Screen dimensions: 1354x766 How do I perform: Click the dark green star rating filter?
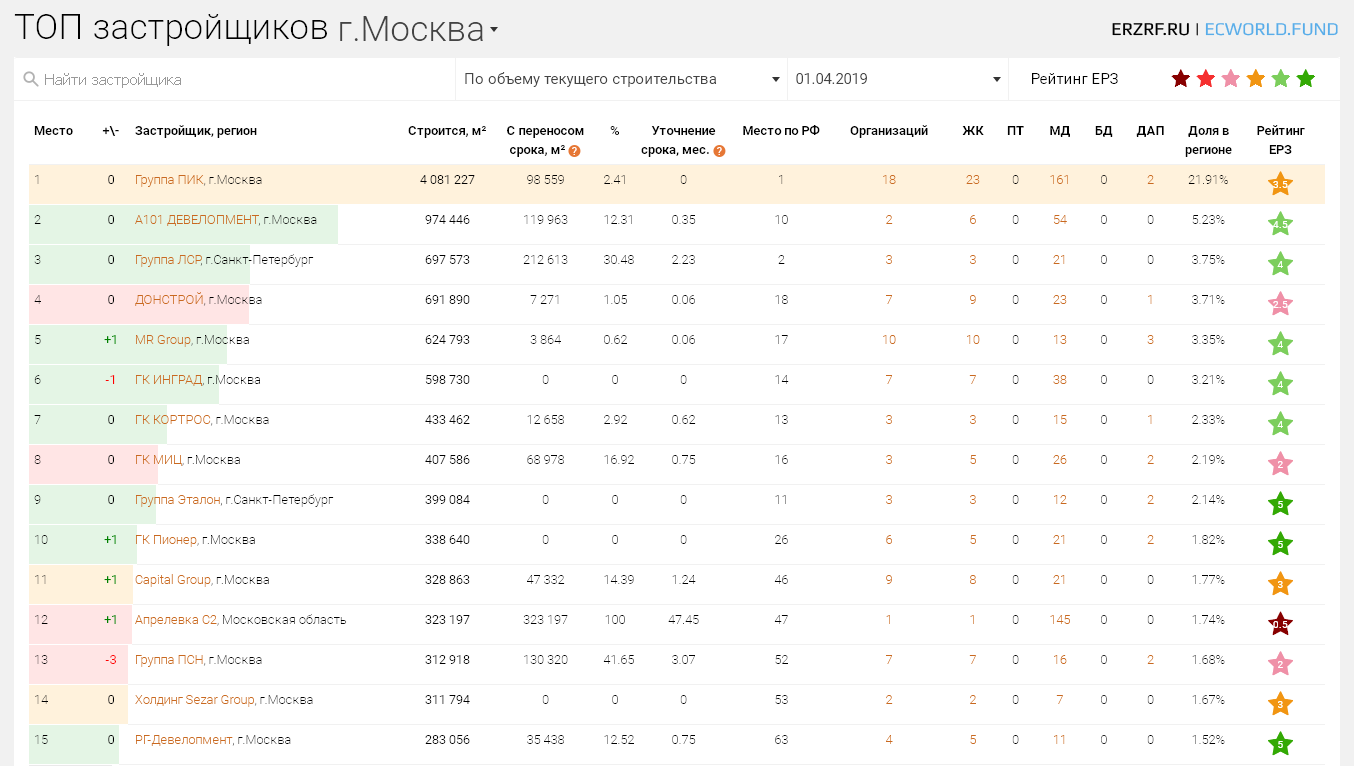pyautogui.click(x=1306, y=79)
